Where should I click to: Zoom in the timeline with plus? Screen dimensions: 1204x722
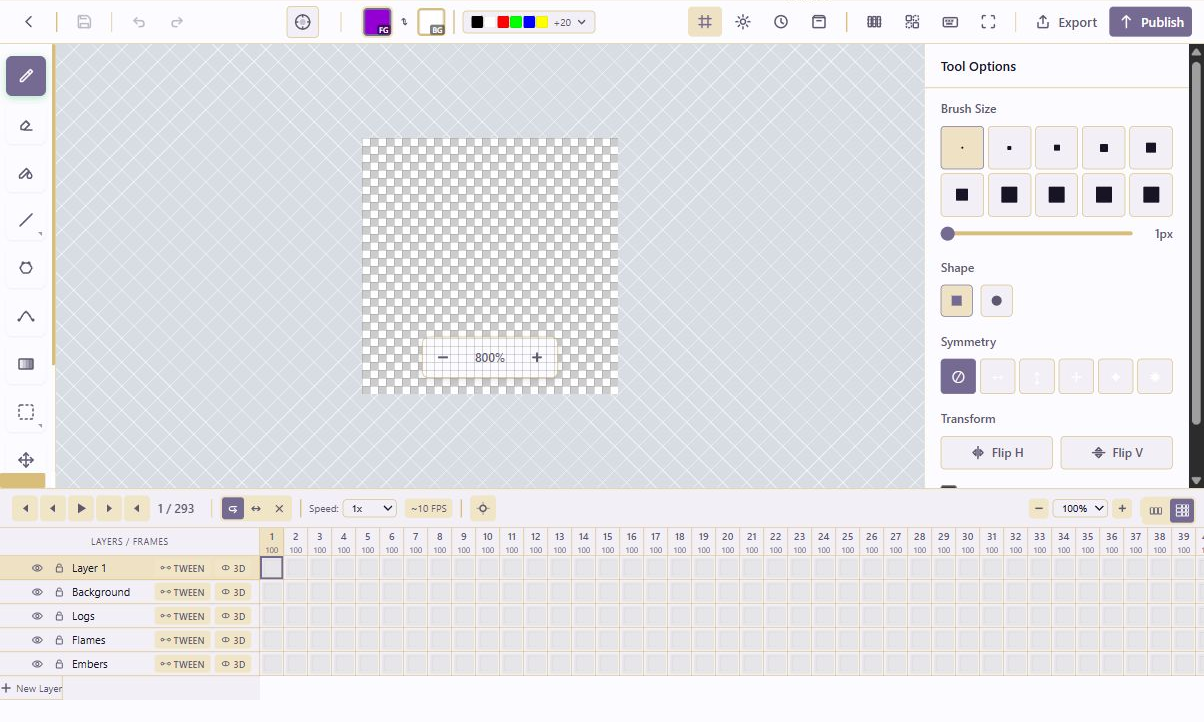(x=1122, y=509)
